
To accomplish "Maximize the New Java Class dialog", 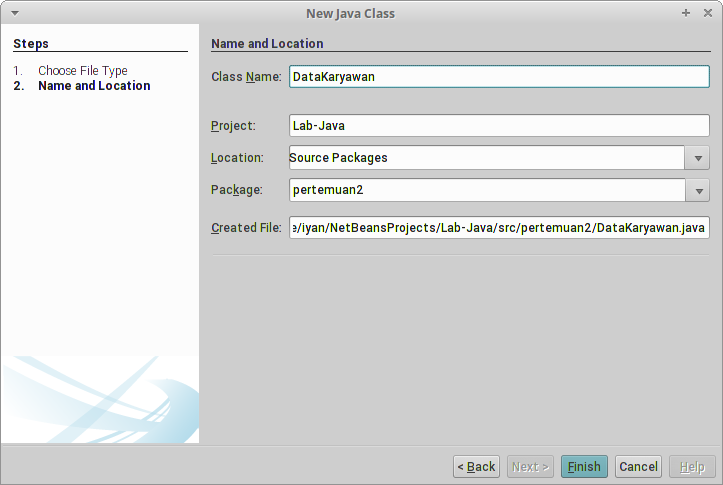I will (x=686, y=13).
